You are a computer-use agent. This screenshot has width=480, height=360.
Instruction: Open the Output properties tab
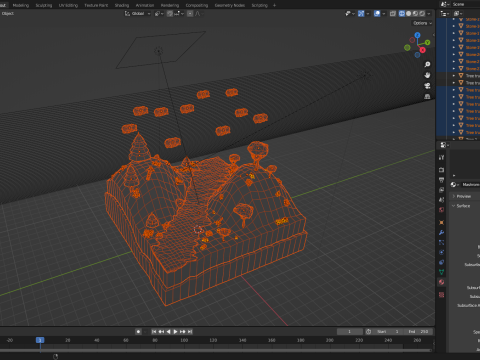click(x=441, y=180)
